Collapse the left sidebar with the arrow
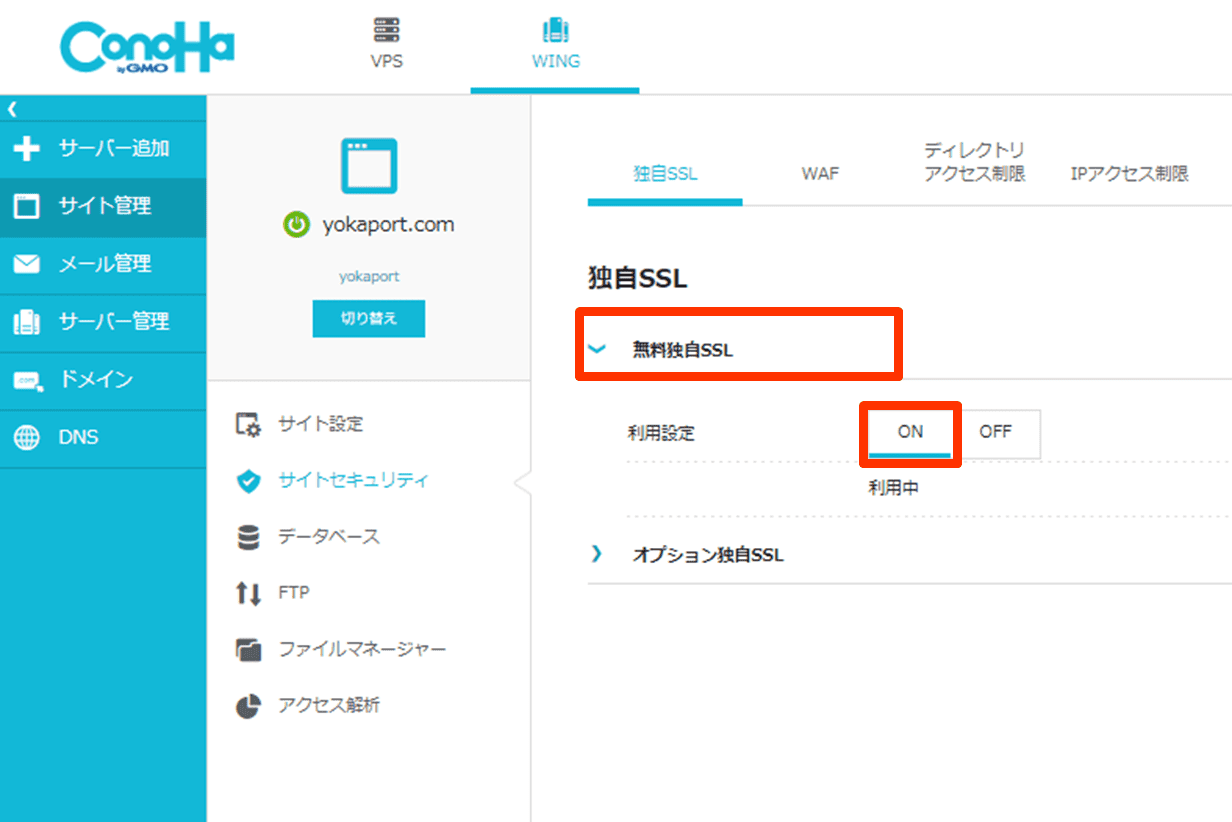 pos(12,109)
